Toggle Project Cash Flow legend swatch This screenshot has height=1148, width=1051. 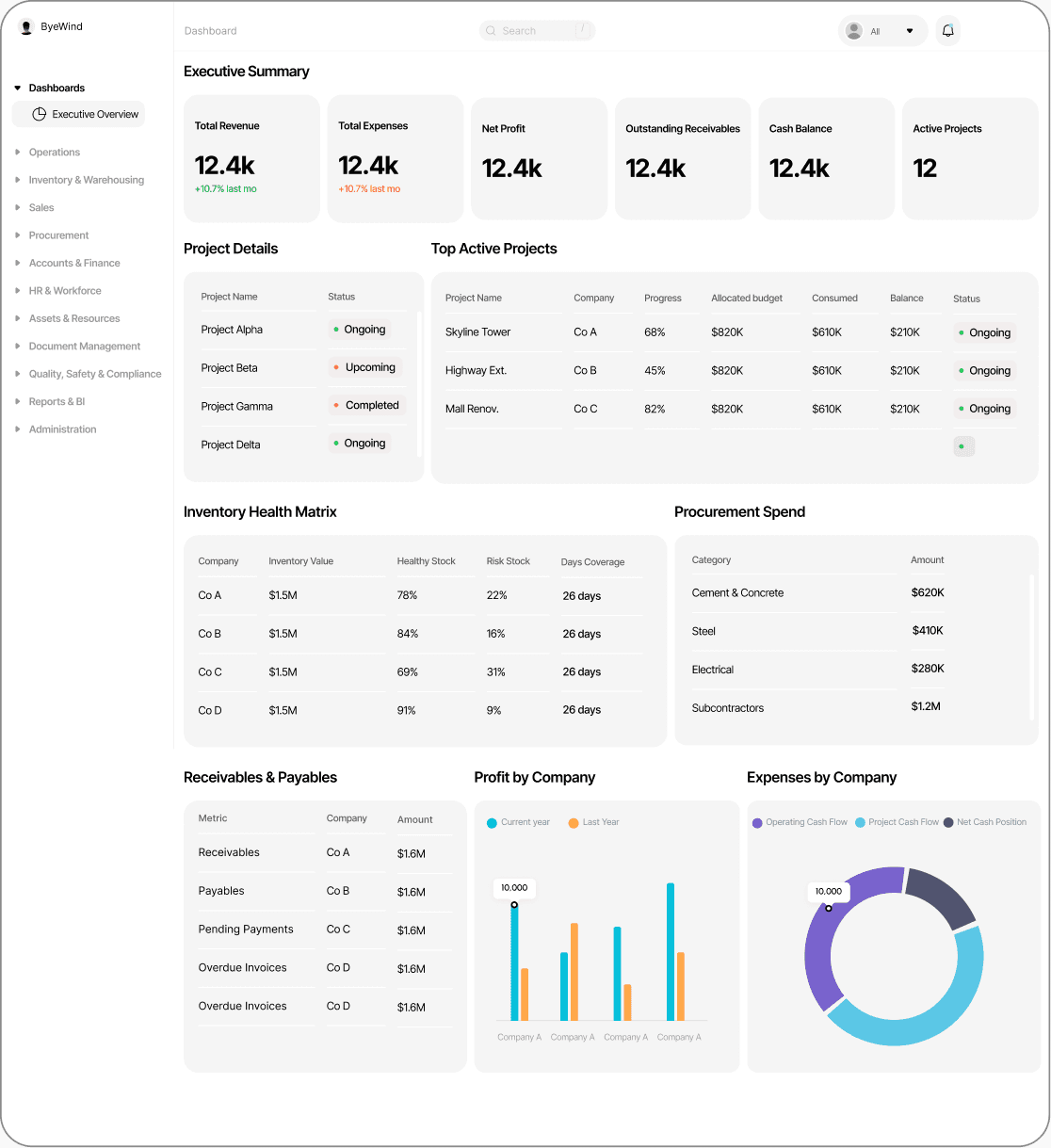860,823
